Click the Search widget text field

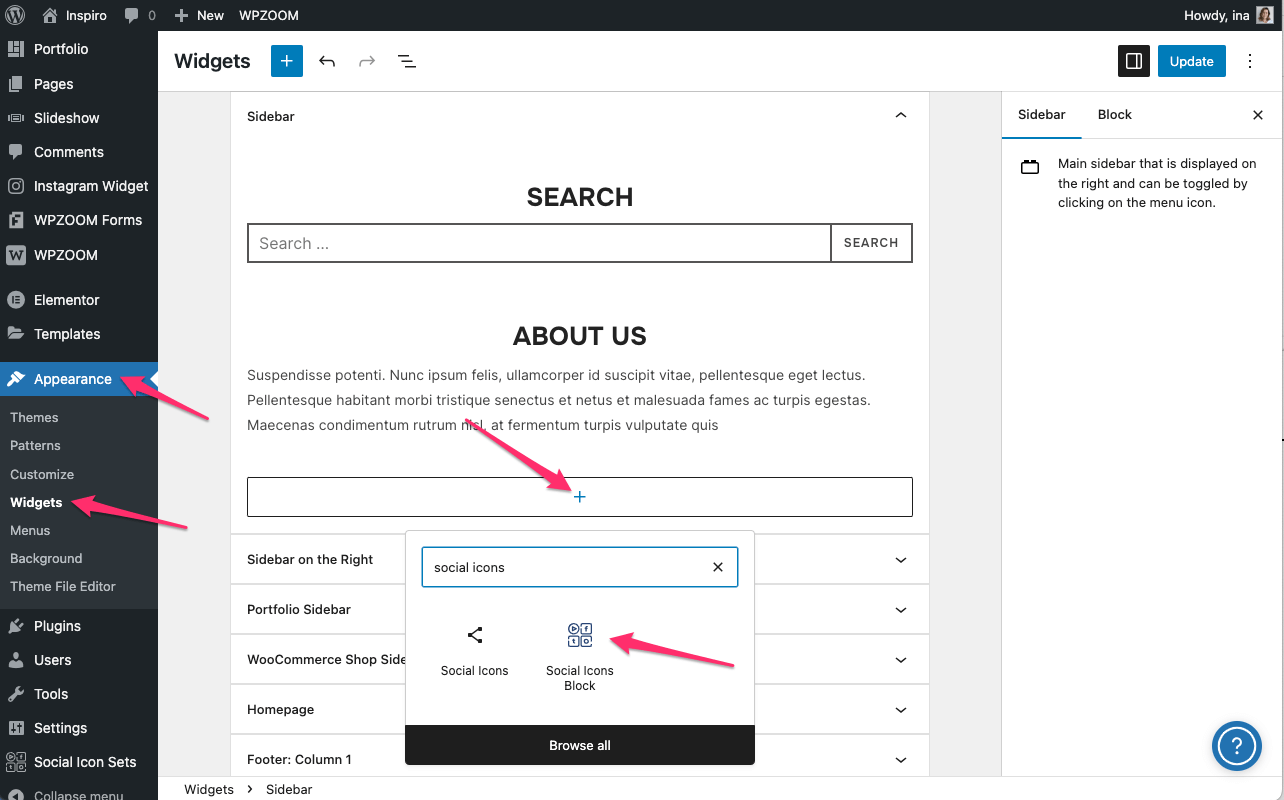click(539, 243)
